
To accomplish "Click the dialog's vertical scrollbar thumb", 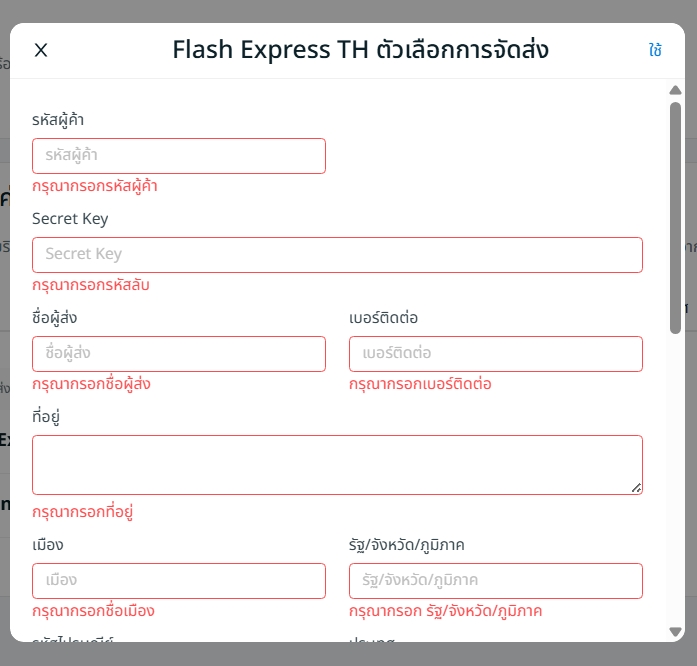I will coord(676,215).
